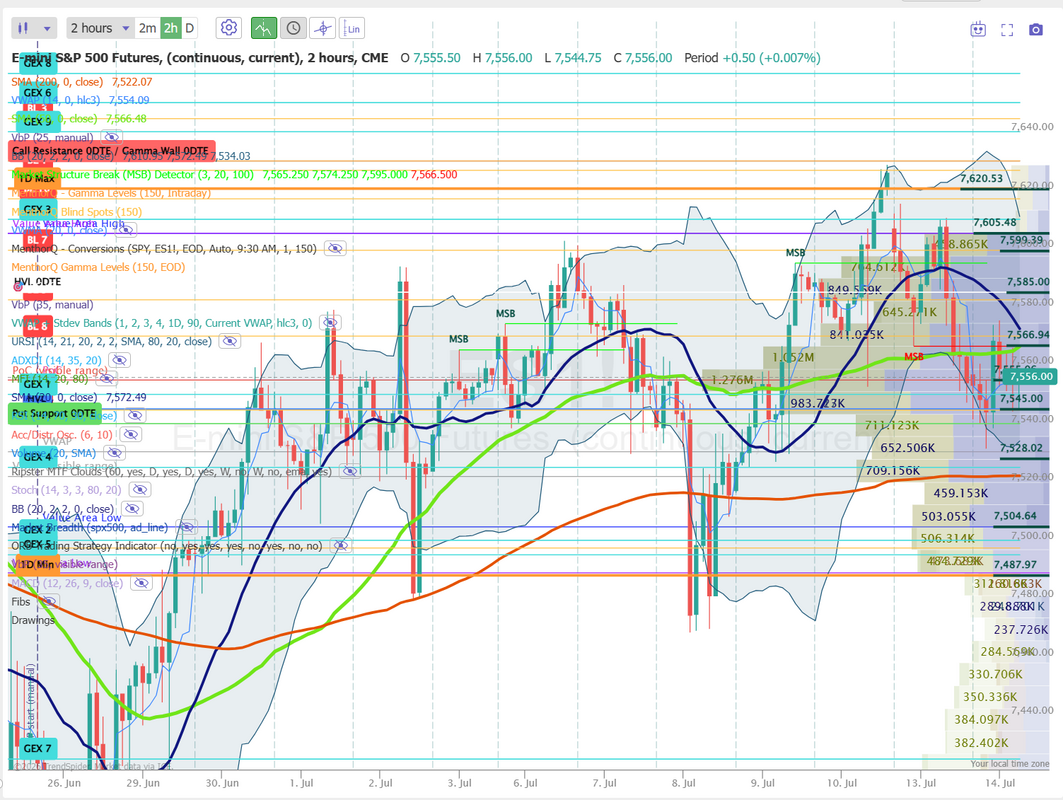Click the GEX 7 level marker
The width and height of the screenshot is (1063, 800).
tap(37, 748)
